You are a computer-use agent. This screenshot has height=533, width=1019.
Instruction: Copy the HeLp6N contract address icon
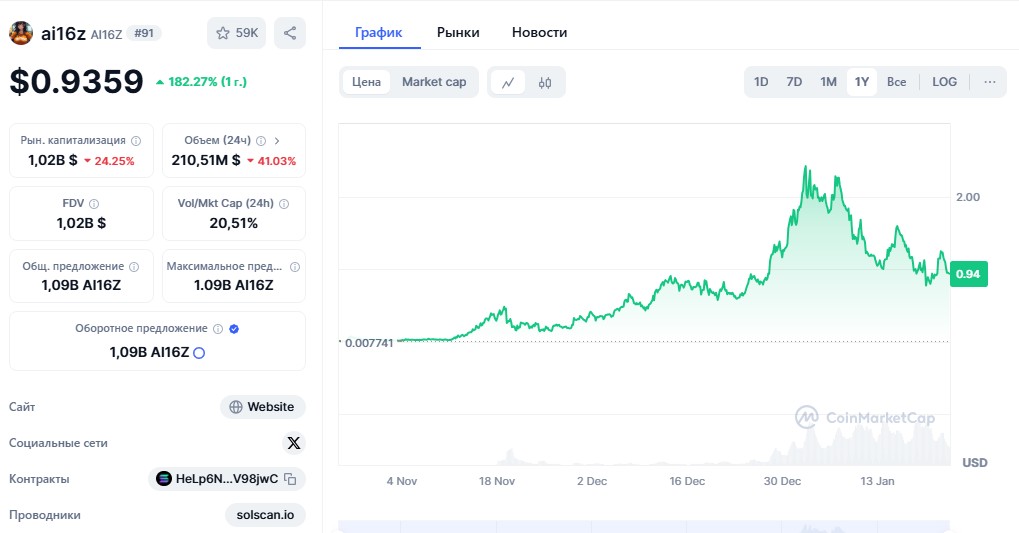290,479
